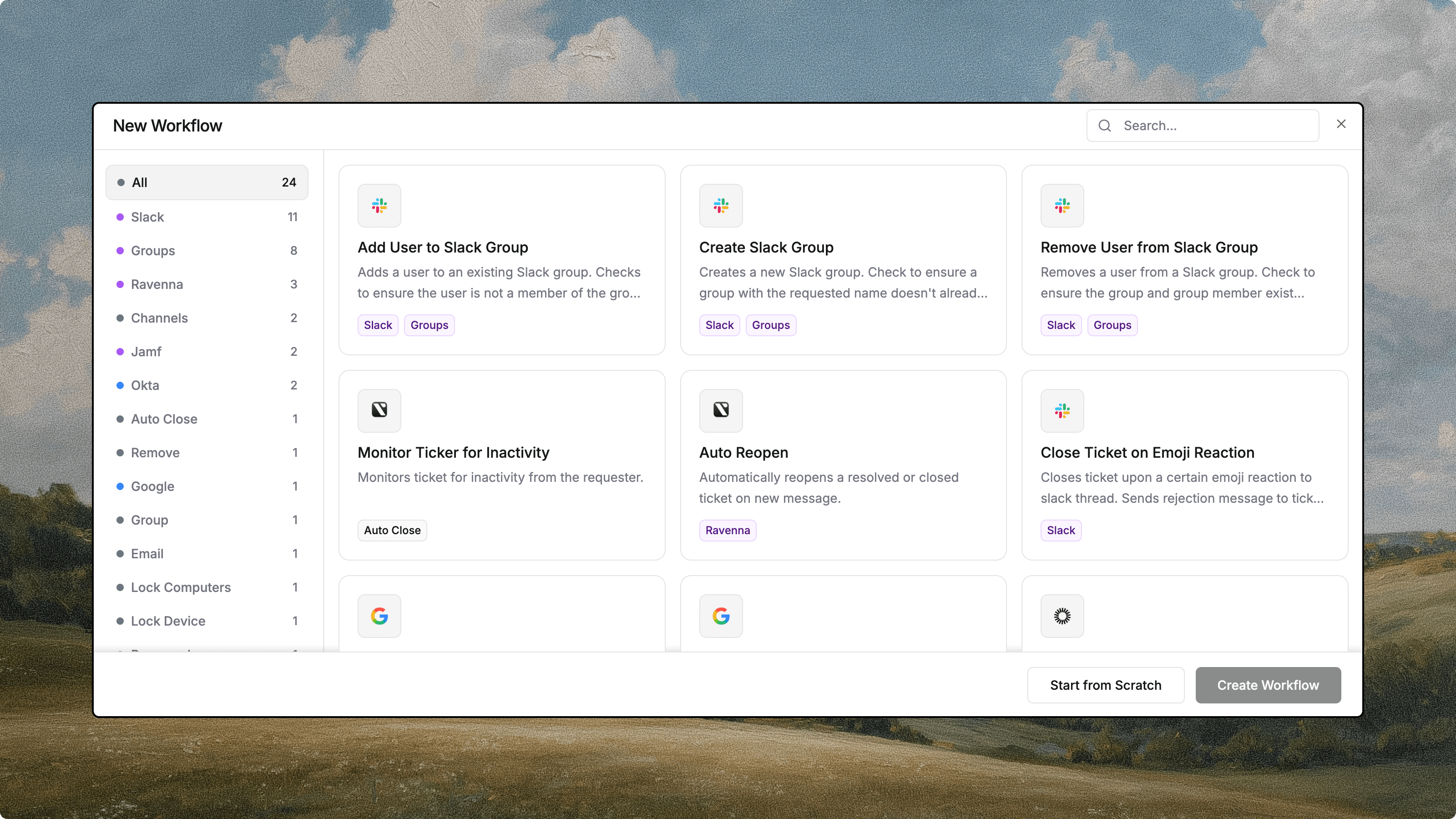Click Ravenna icon on Monitor Ticker for Inactivity card
The height and width of the screenshot is (819, 1456).
point(379,410)
